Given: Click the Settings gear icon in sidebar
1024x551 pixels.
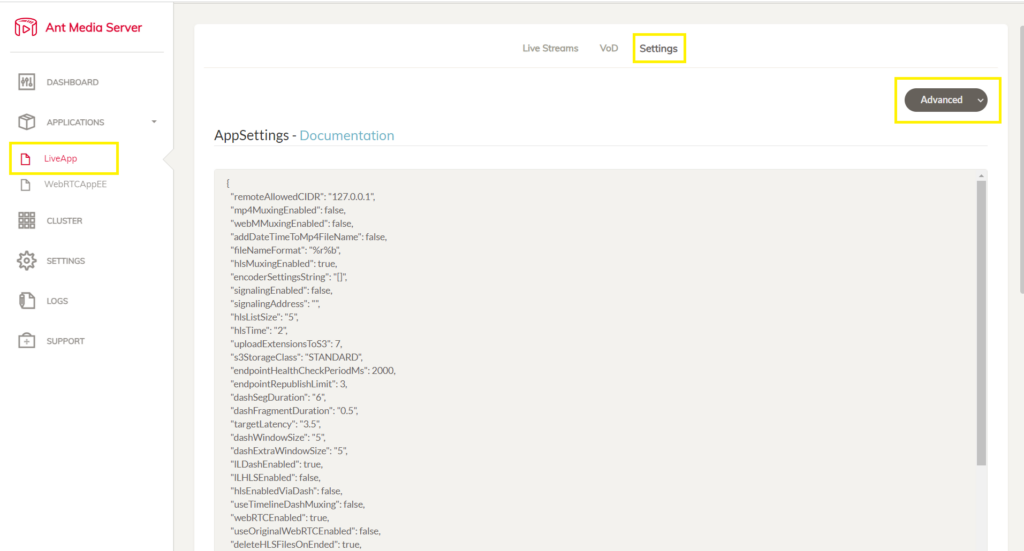Looking at the screenshot, I should pos(27,260).
